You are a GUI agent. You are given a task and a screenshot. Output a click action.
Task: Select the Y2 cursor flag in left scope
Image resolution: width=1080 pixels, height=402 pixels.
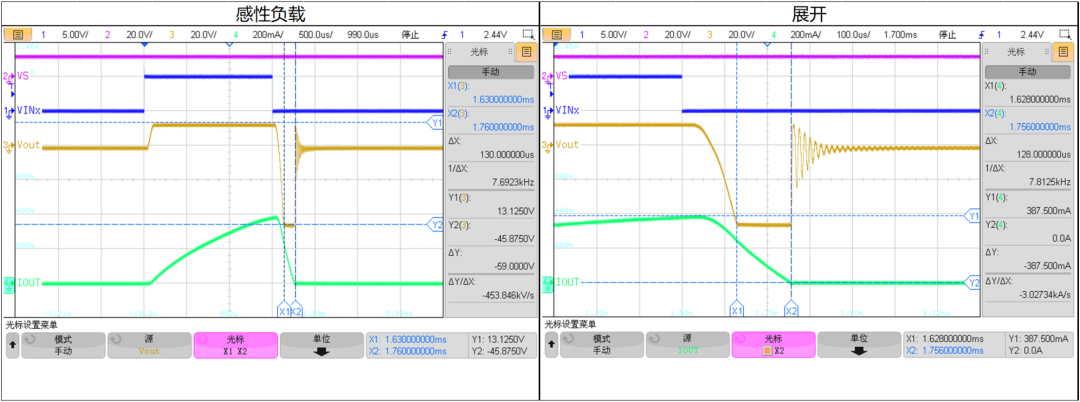436,224
